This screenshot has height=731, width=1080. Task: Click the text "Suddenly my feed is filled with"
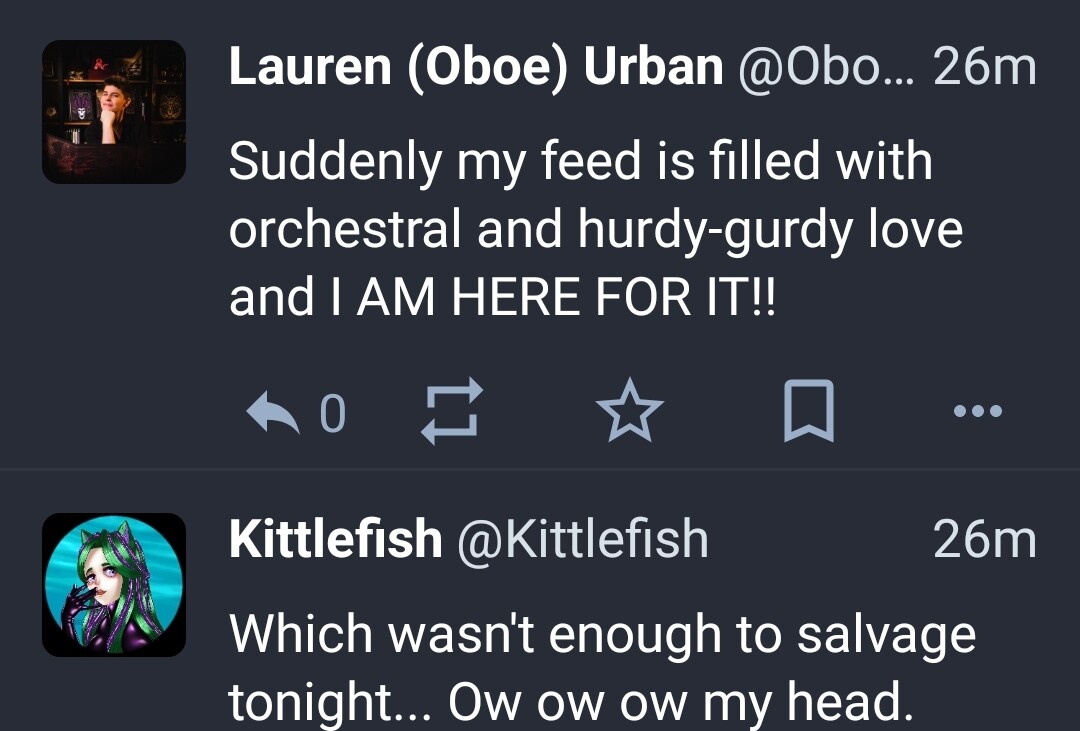pos(580,162)
